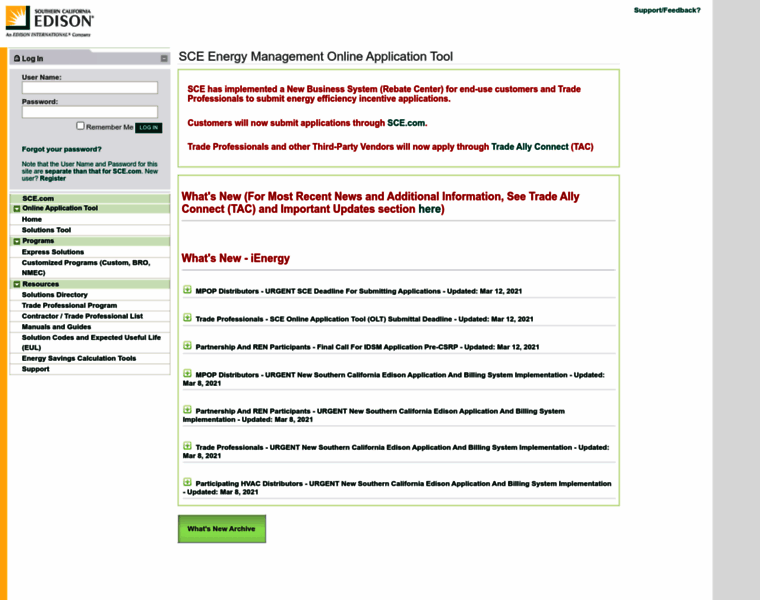
Task: Click the Register link for new users
Action: click(53, 178)
